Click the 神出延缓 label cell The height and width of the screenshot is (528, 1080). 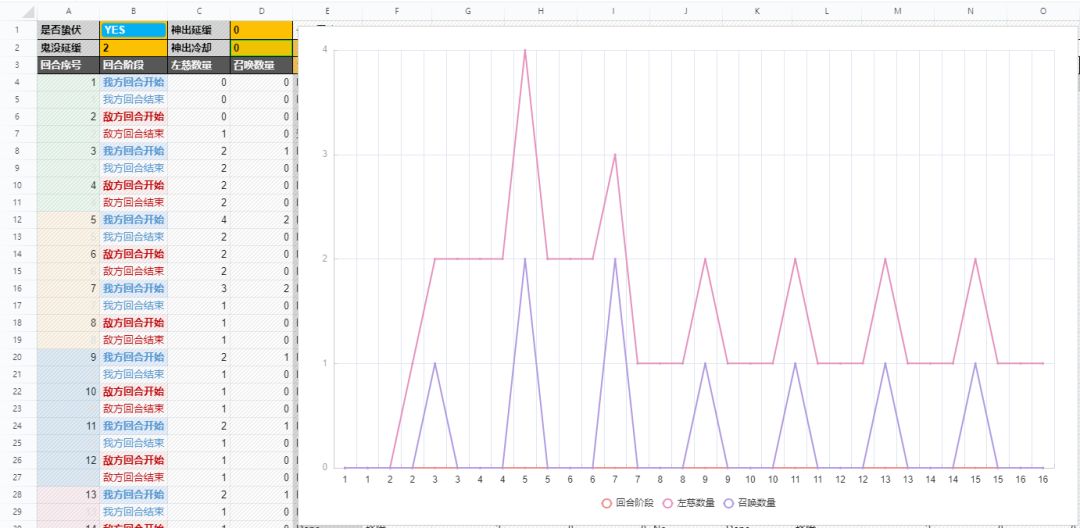(198, 30)
